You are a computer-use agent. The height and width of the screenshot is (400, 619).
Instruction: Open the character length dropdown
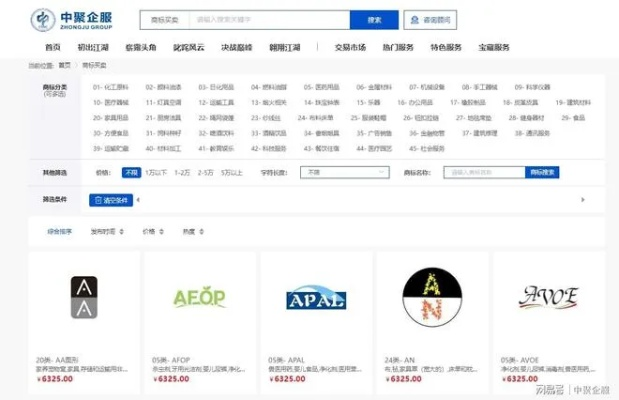(345, 172)
